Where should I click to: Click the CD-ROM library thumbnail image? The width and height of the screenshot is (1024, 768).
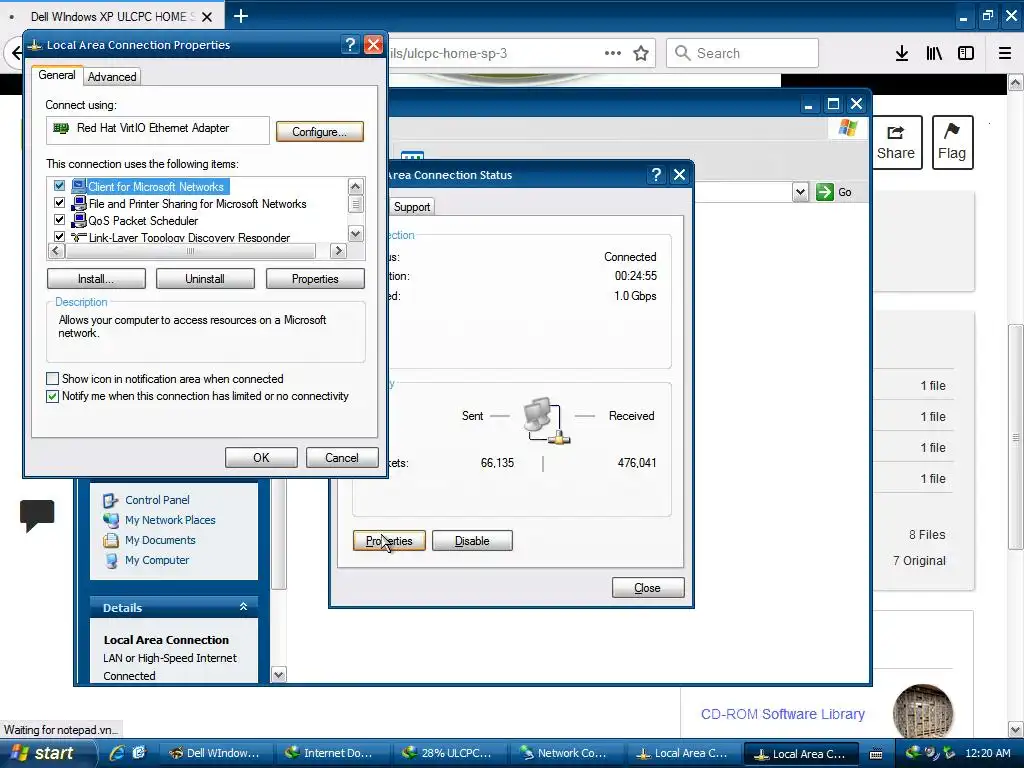(923, 714)
